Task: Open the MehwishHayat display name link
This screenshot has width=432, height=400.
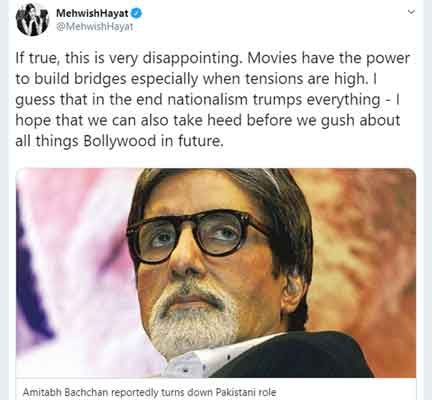Action: pyautogui.click(x=92, y=13)
